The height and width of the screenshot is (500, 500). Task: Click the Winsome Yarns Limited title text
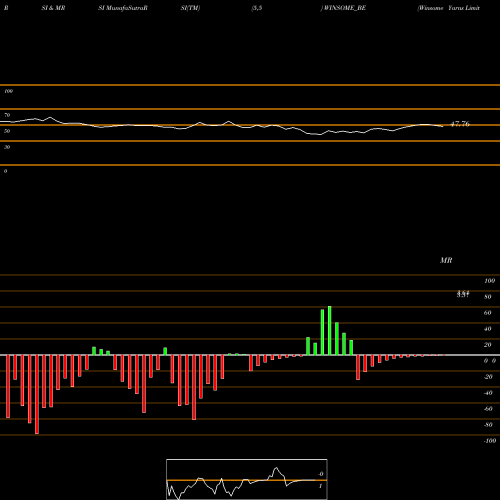[x=449, y=8]
